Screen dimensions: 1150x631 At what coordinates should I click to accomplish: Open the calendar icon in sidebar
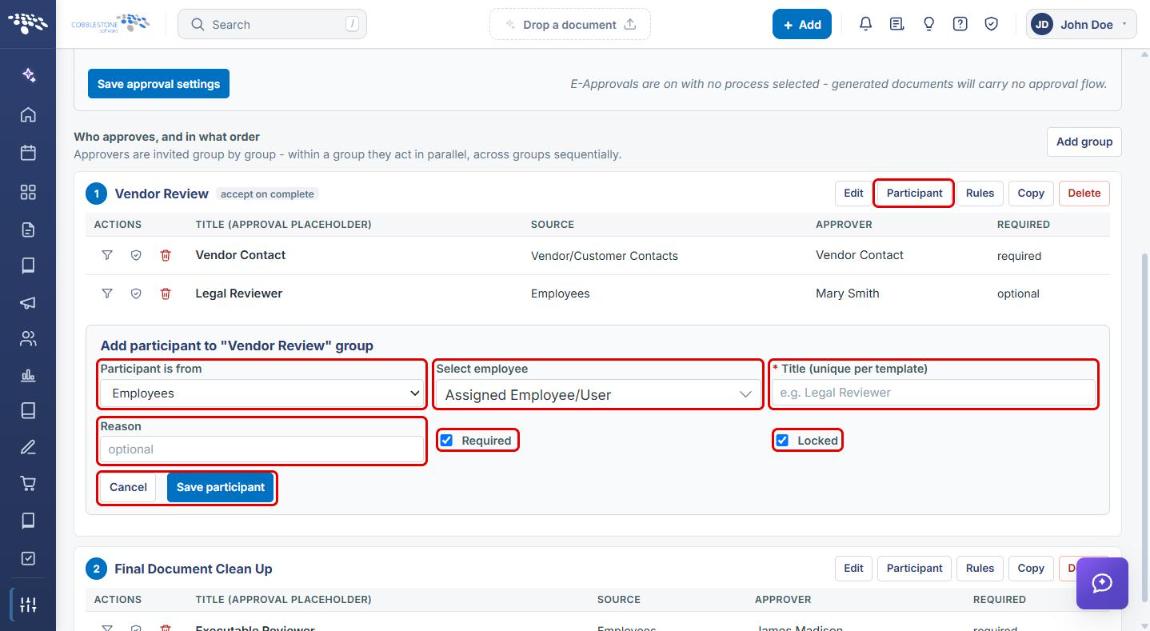[28, 153]
